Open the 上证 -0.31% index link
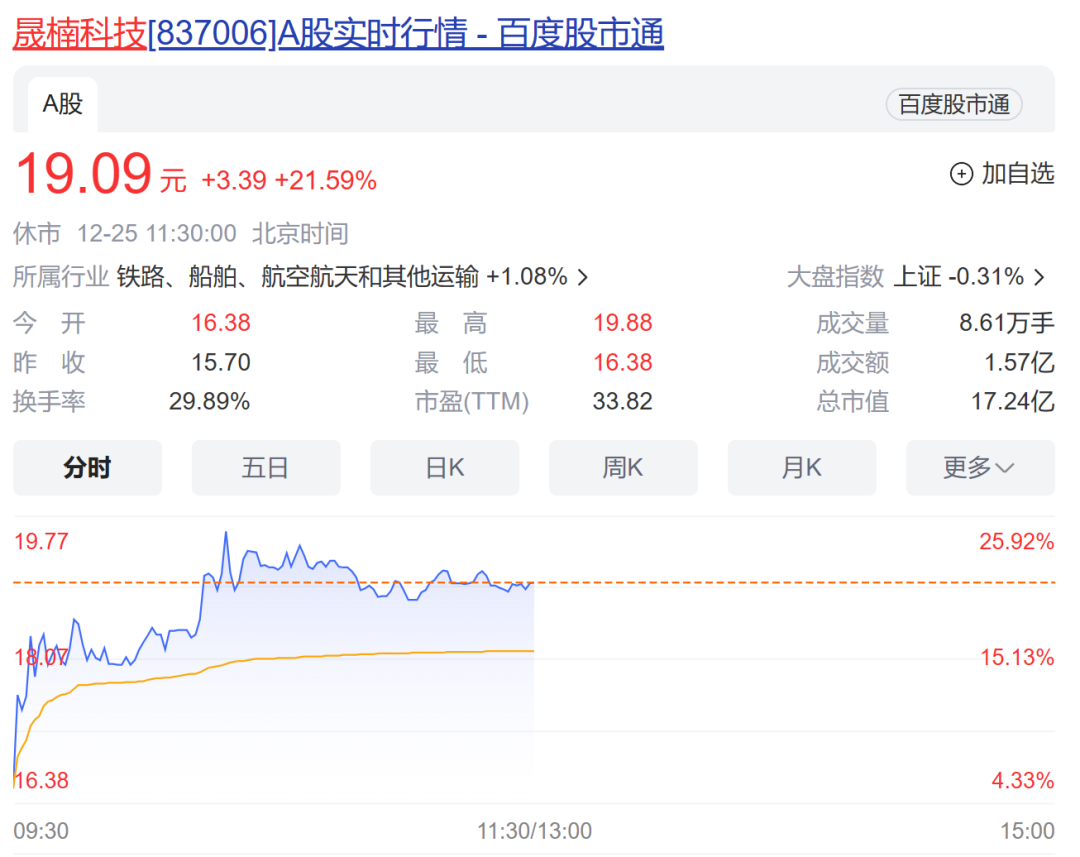This screenshot has height=857, width=1080. point(958,277)
